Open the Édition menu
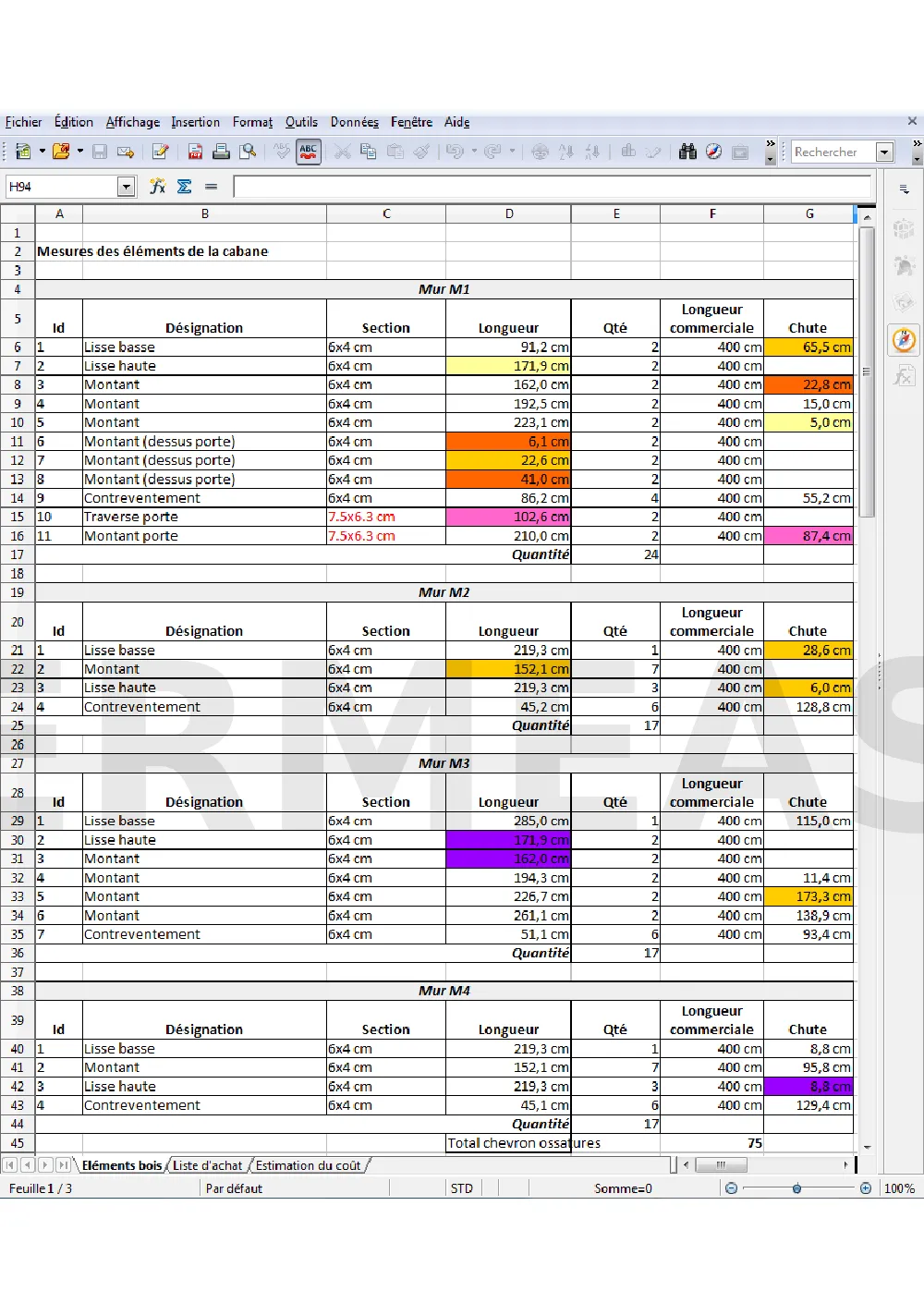Screen dimensions: 924x1303 point(73,122)
